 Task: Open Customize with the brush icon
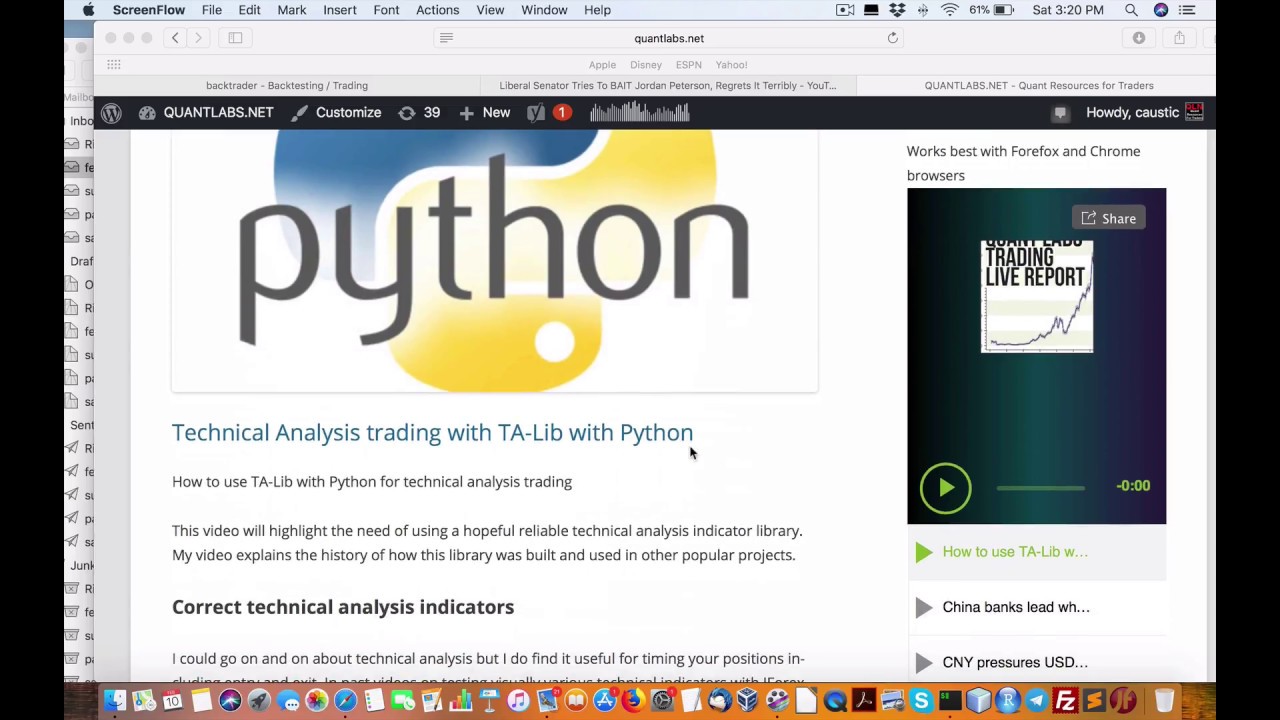click(x=336, y=113)
